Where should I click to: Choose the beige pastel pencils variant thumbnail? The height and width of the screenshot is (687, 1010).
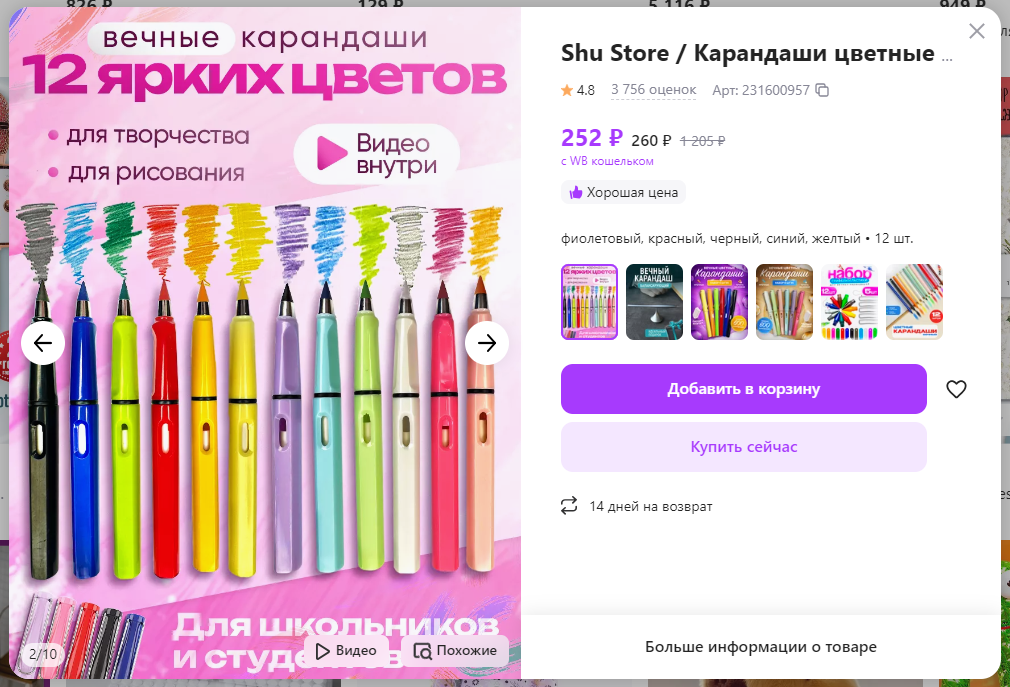pos(785,302)
